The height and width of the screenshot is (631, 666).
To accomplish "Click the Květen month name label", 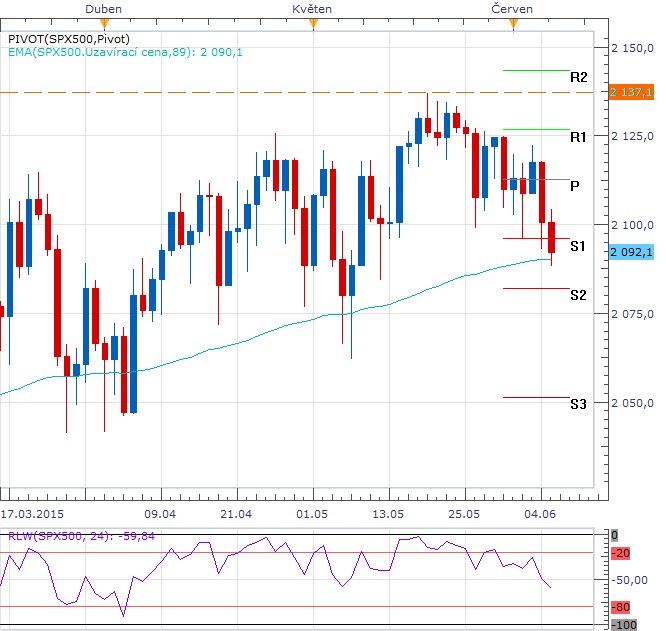I will point(312,9).
